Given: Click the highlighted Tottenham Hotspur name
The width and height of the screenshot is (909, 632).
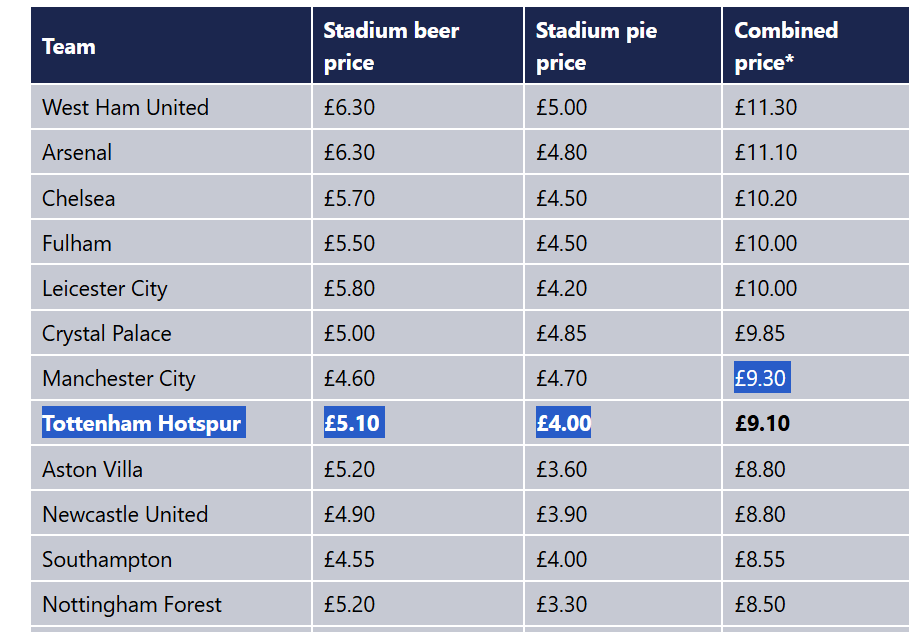Looking at the screenshot, I should pos(144,423).
